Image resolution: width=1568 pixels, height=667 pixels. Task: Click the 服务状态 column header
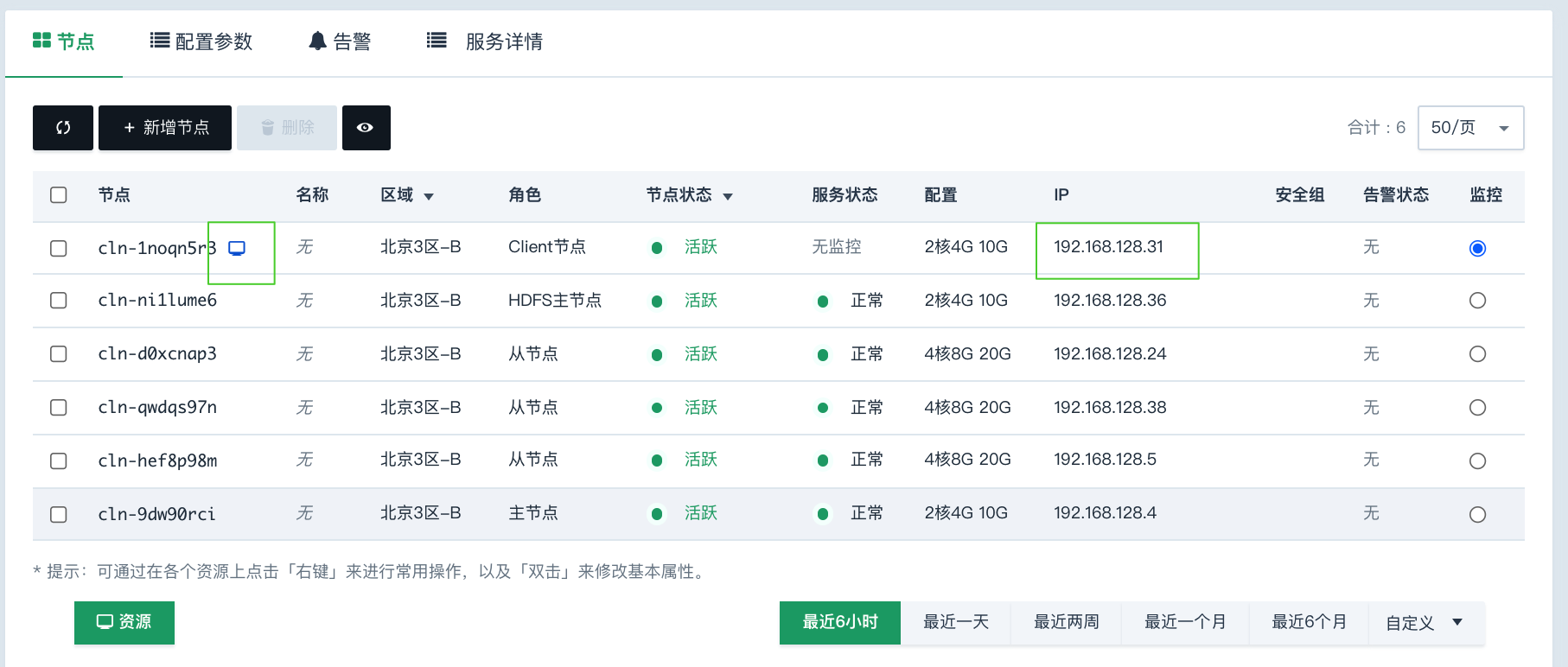(845, 195)
